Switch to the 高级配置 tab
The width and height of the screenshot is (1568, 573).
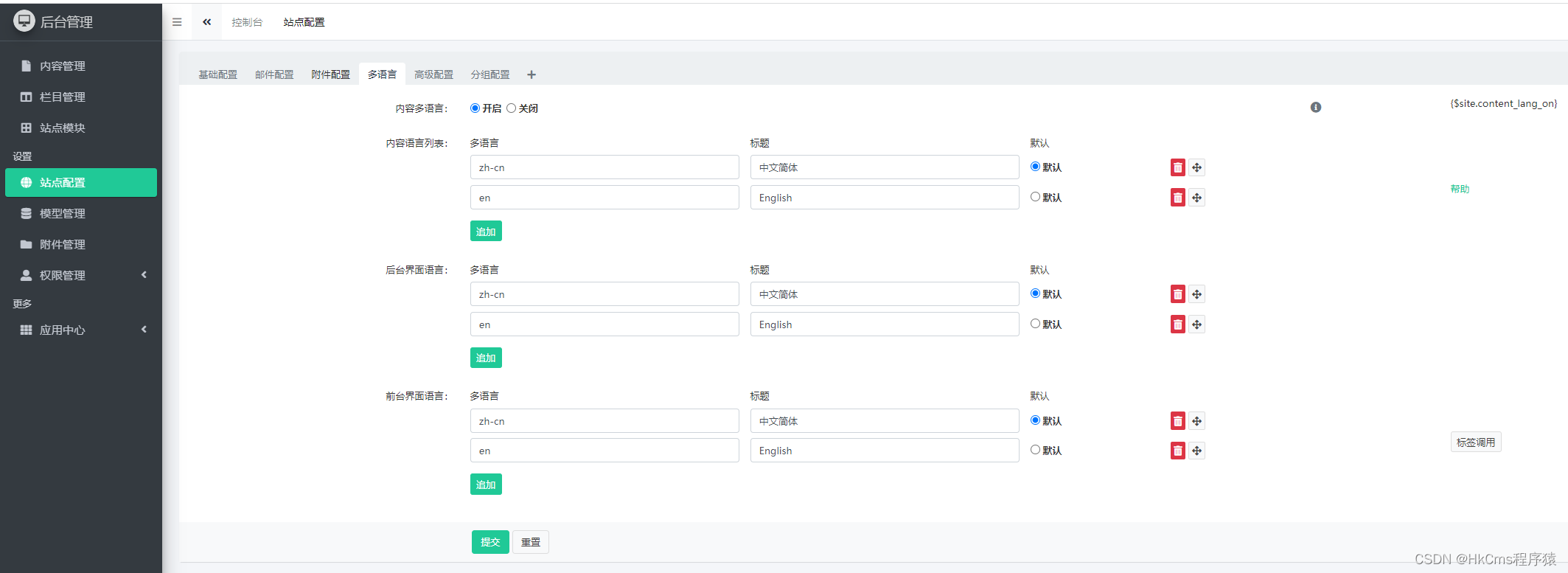coord(433,74)
